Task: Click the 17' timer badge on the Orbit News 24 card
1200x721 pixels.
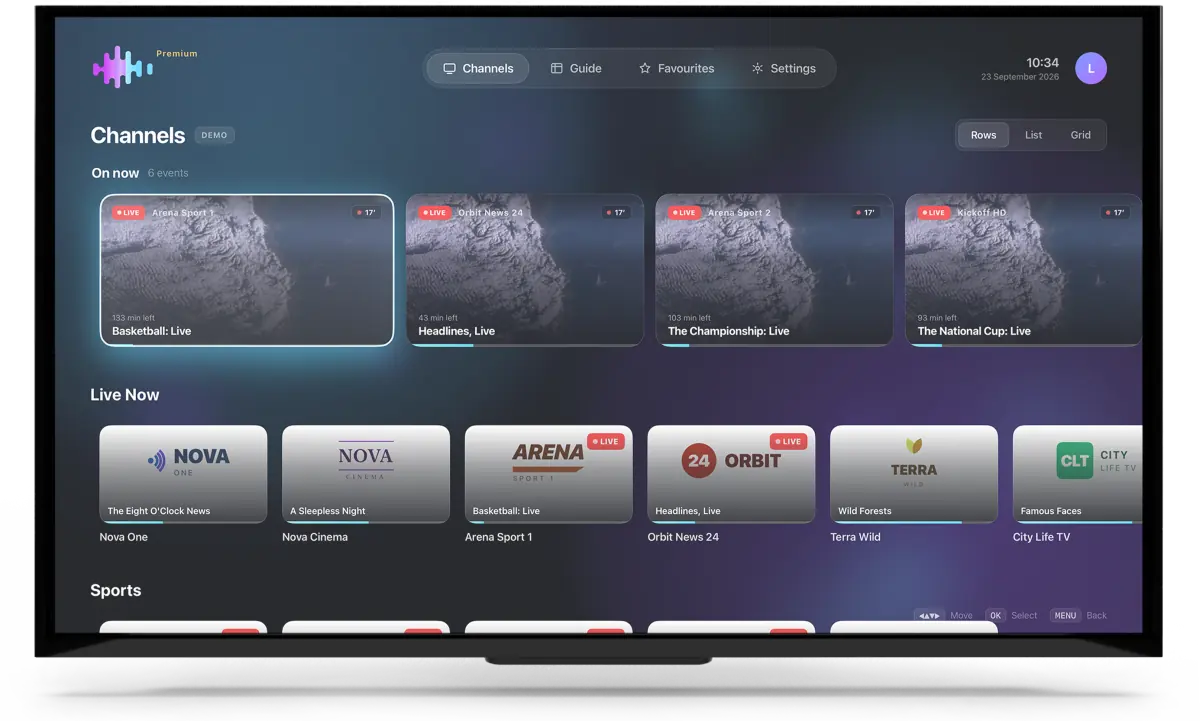Action: coord(616,213)
